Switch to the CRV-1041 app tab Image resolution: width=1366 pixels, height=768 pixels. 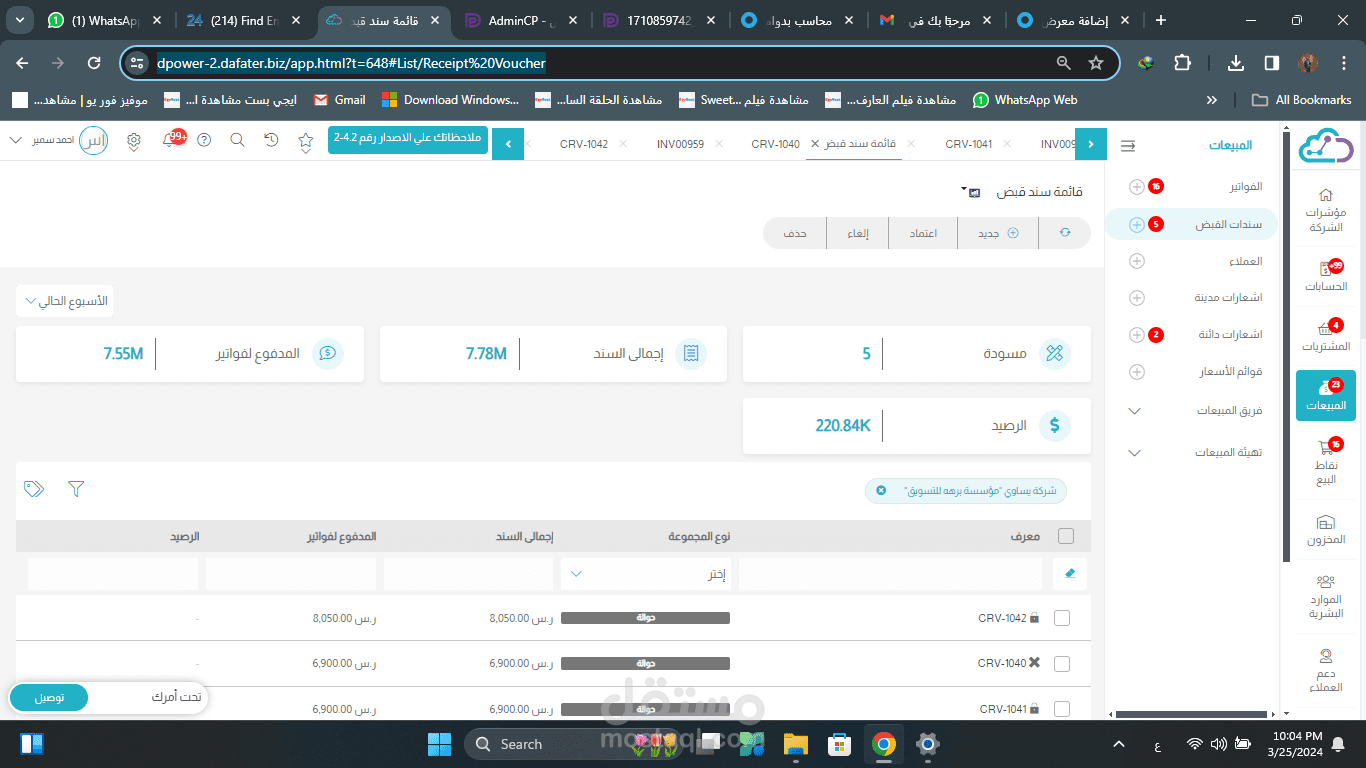pyautogui.click(x=969, y=144)
